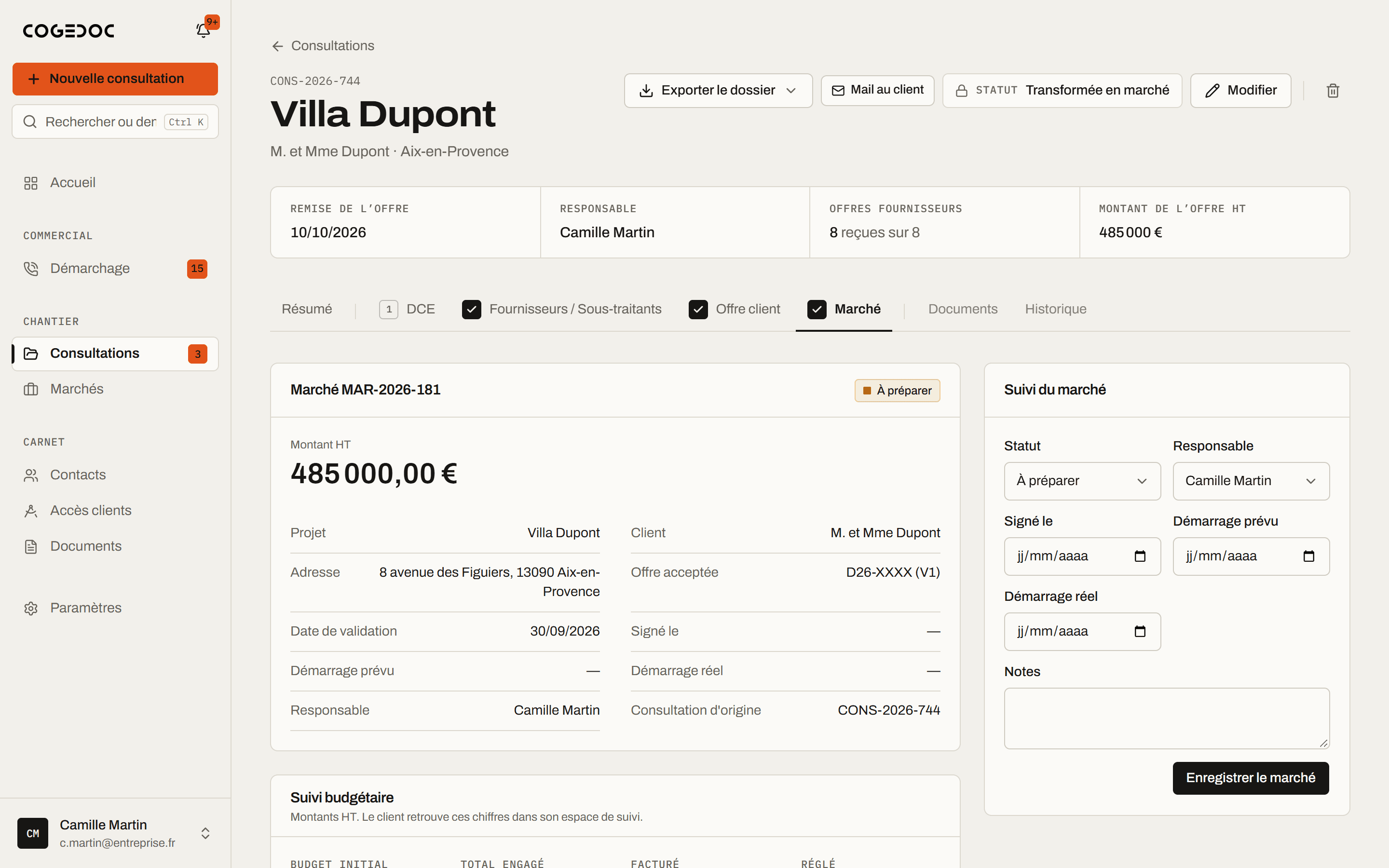Click the Accueil grid icon
The width and height of the screenshot is (1389, 868).
point(31,183)
